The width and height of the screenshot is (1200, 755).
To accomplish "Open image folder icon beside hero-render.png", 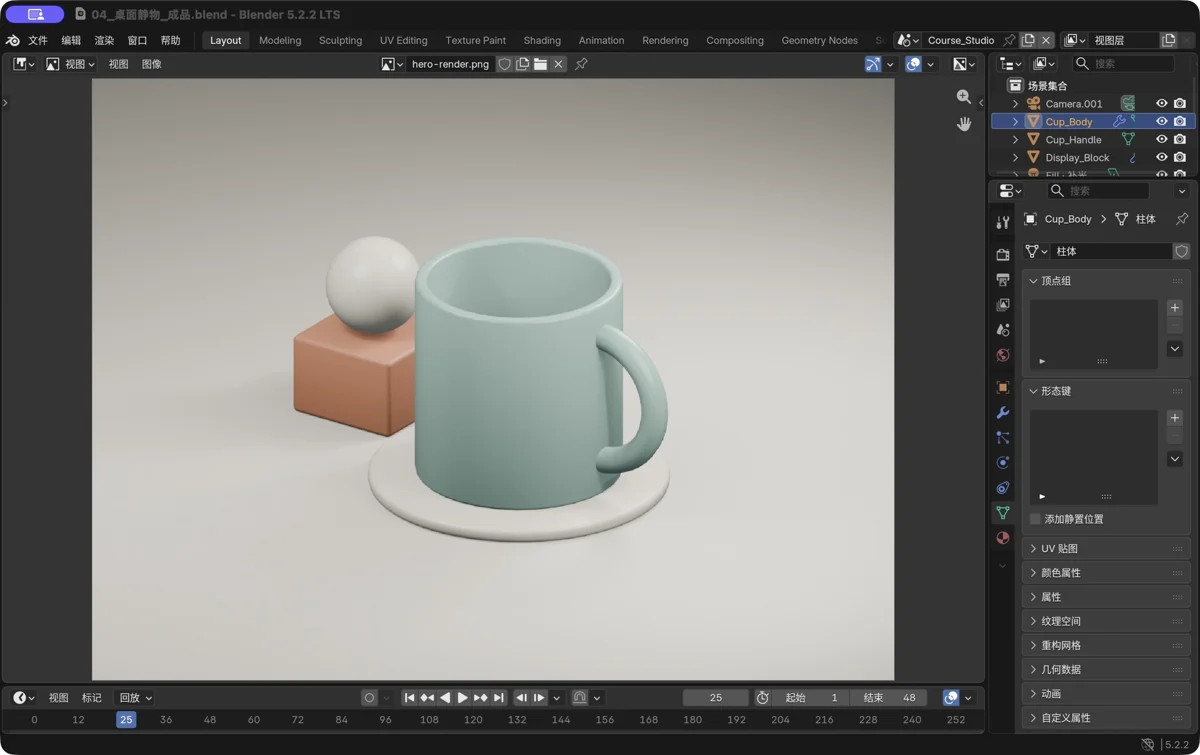I will tap(540, 64).
